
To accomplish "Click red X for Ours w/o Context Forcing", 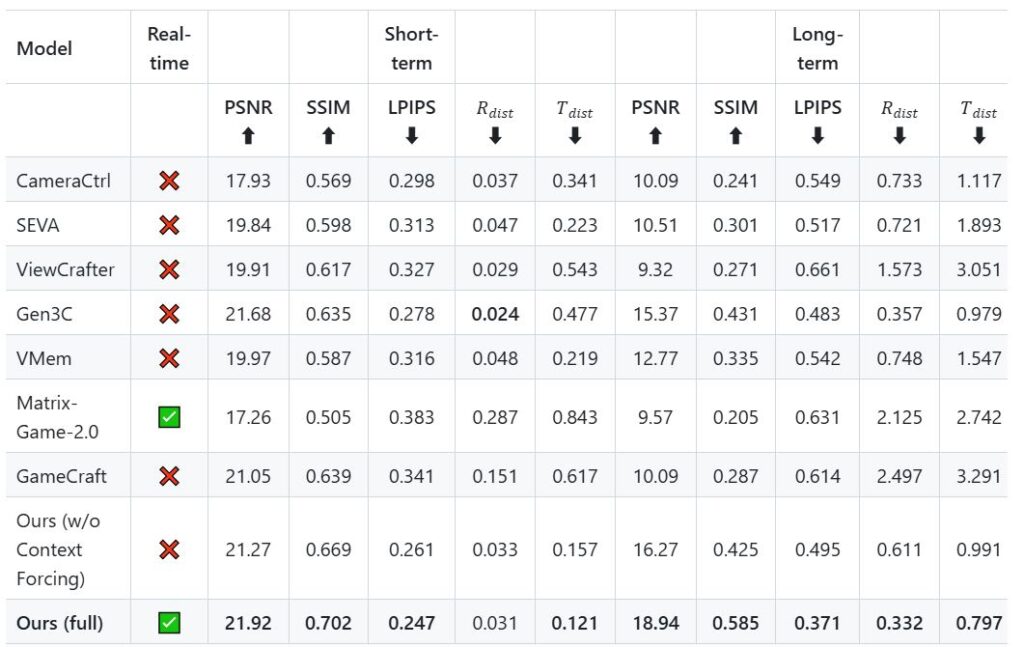I will pyautogui.click(x=169, y=549).
